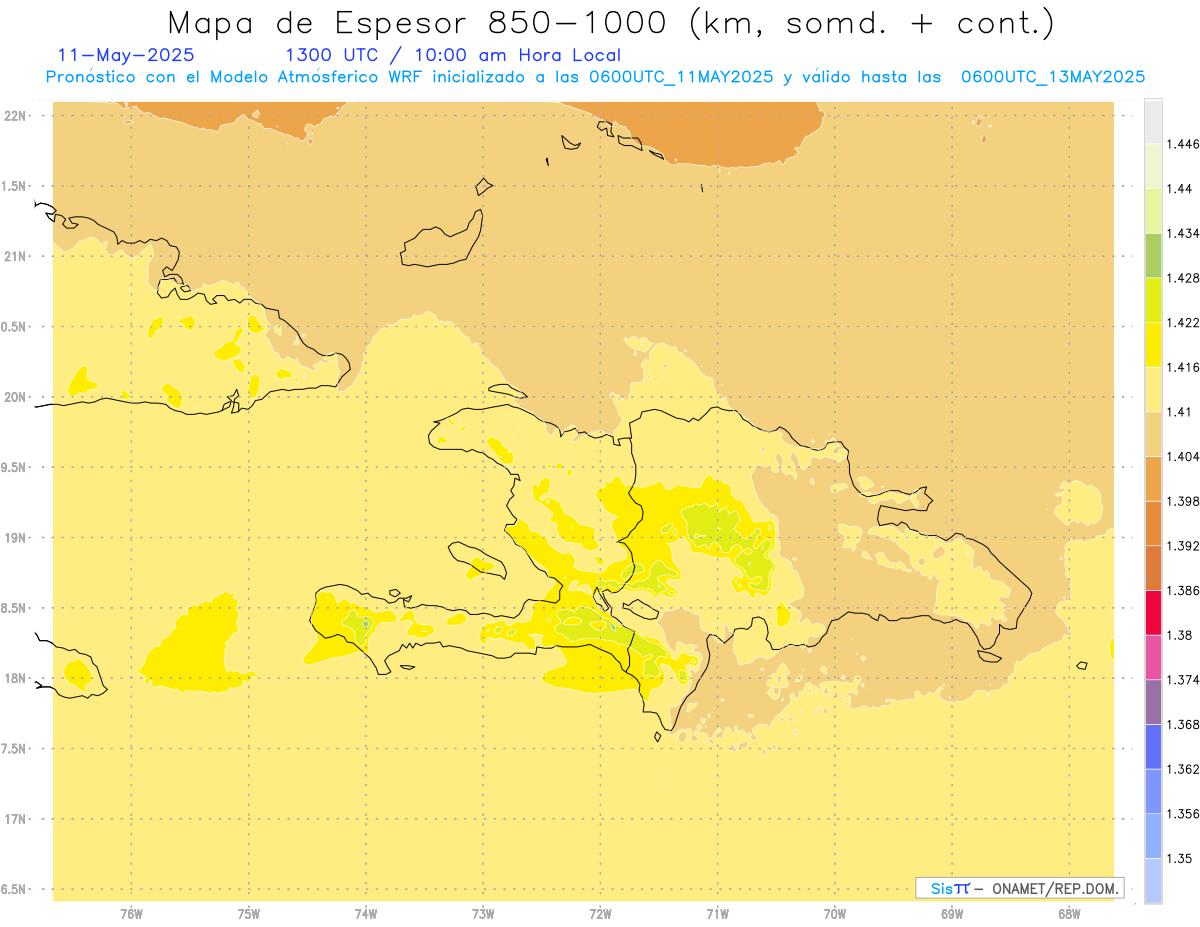Click the legend value '1.386'
Image resolution: width=1200 pixels, height=927 pixels.
pyautogui.click(x=1184, y=590)
